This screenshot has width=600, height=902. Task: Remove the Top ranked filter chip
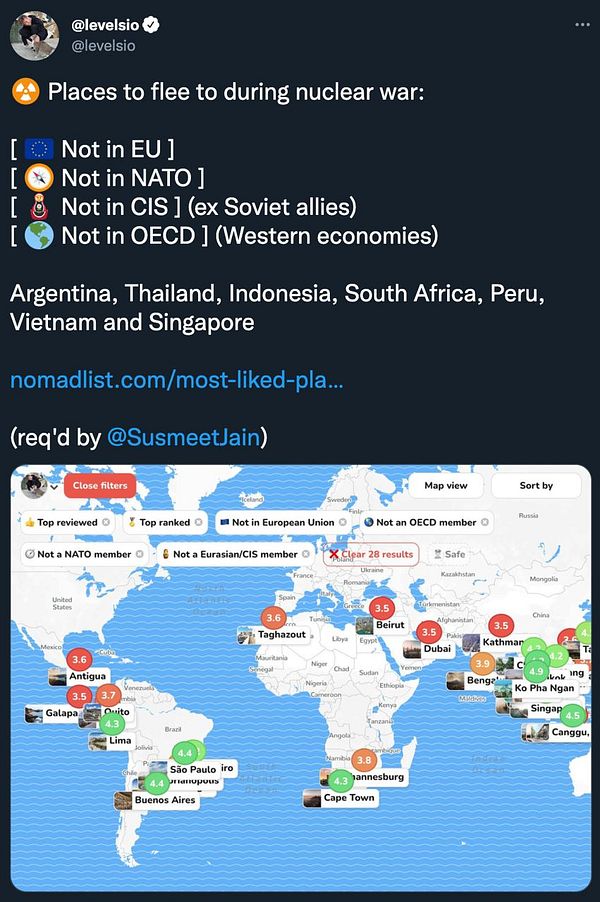198,522
